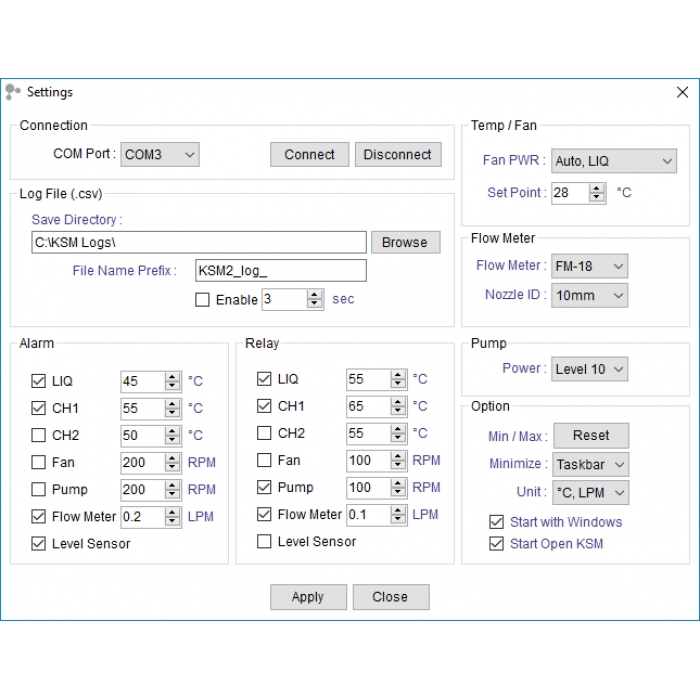This screenshot has height=700, width=700.
Task: Enable the Alarm CH2 checkbox
Action: [39, 435]
